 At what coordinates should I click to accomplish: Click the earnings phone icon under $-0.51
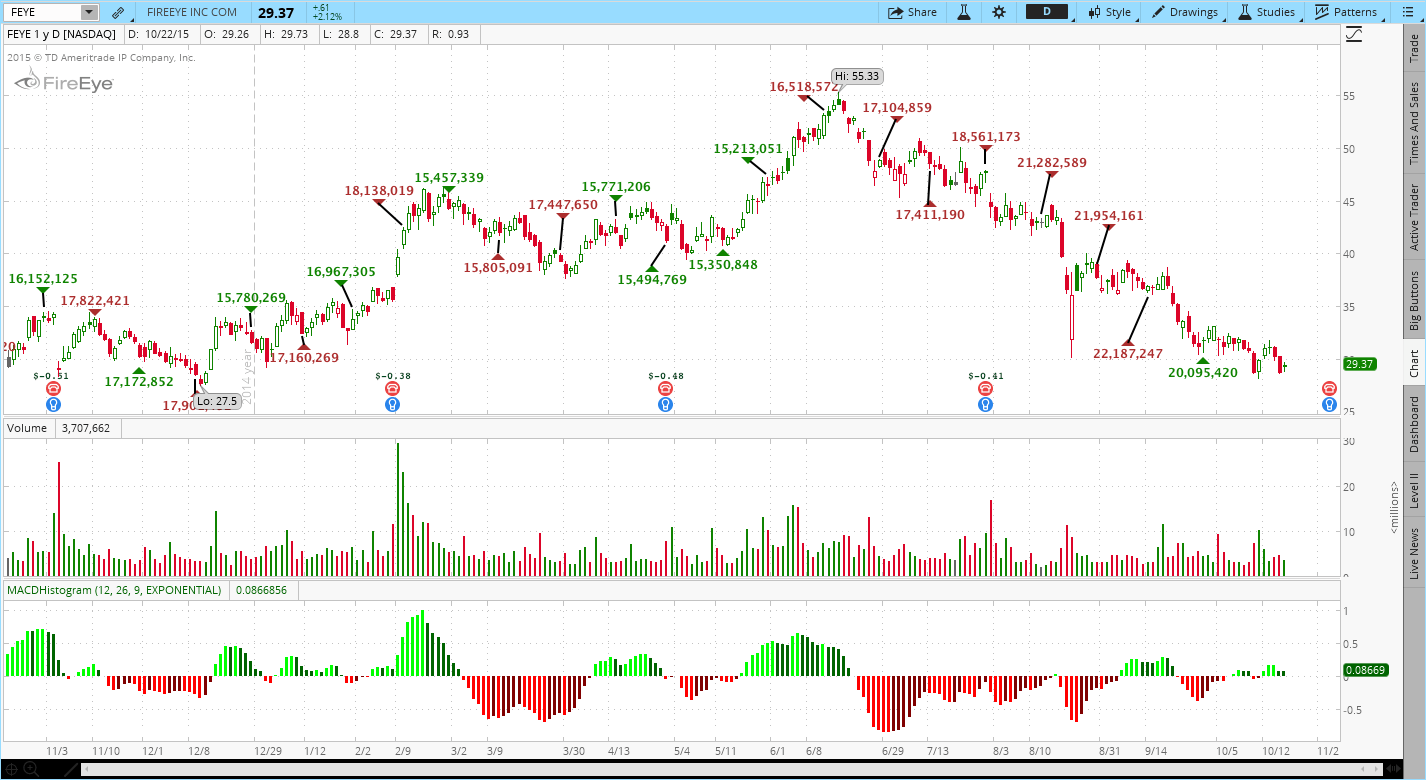(53, 388)
